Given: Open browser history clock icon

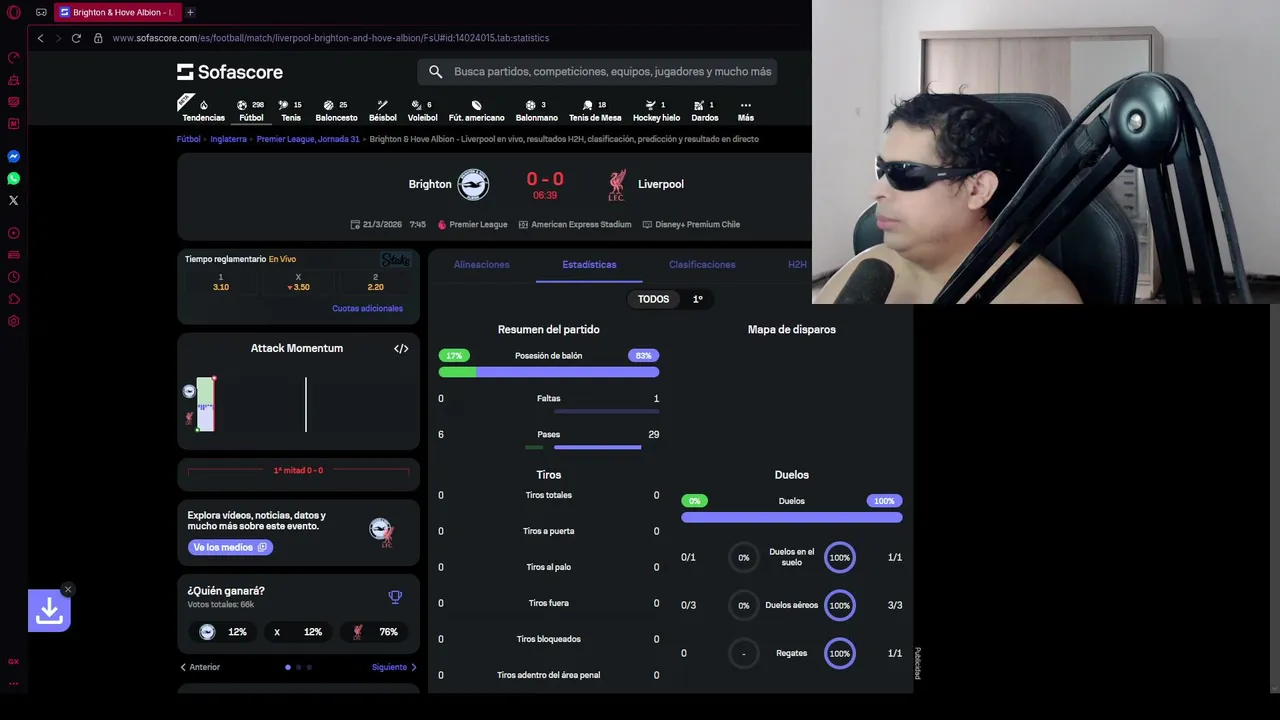Looking at the screenshot, I should (x=14, y=277).
